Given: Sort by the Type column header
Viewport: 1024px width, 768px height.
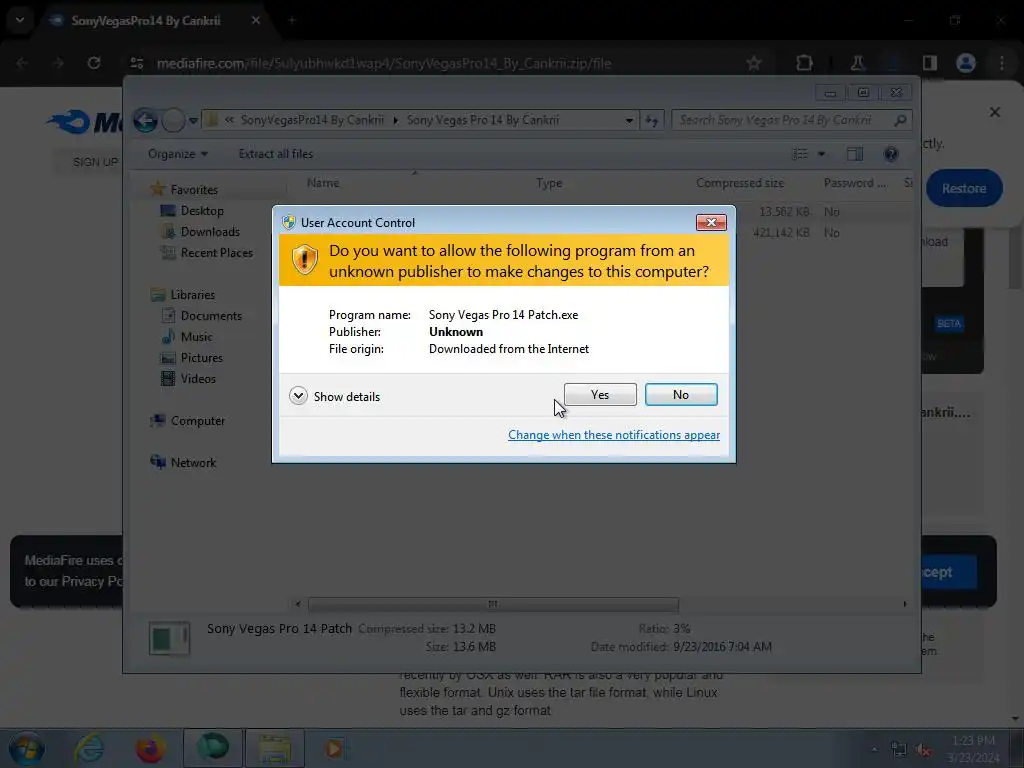Looking at the screenshot, I should tap(549, 184).
